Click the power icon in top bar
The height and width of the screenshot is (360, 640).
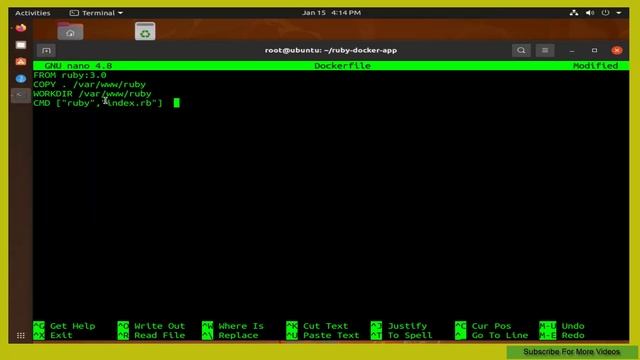point(605,13)
